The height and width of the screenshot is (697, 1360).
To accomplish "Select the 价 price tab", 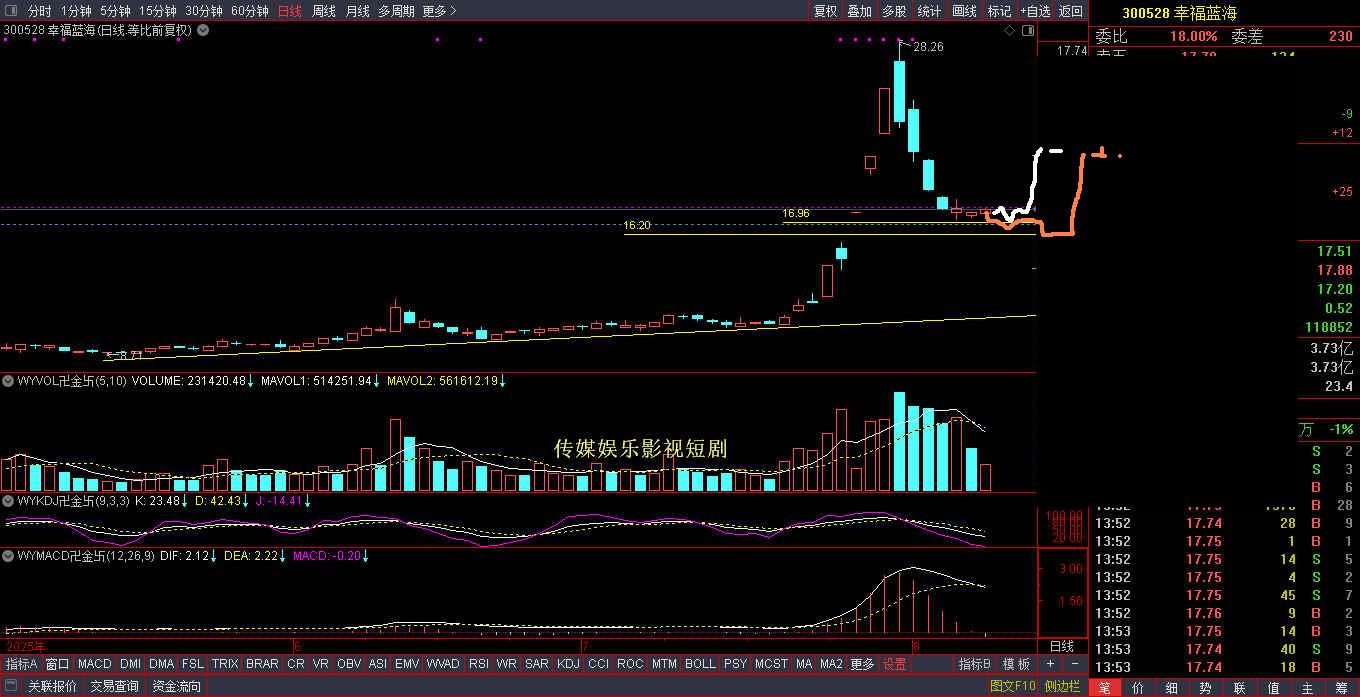I will click(x=1138, y=687).
